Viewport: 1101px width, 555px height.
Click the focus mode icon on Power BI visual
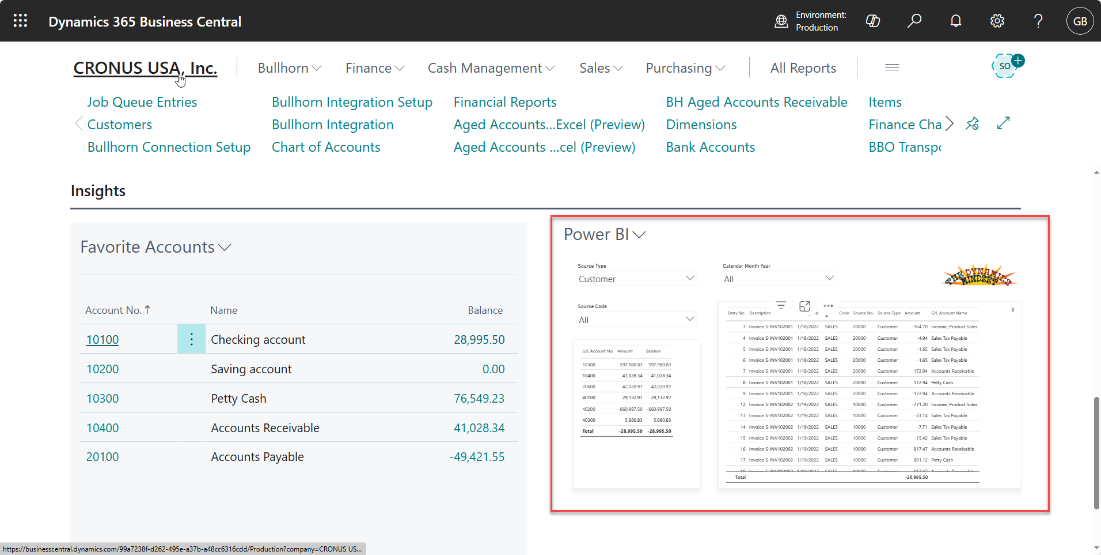click(805, 306)
